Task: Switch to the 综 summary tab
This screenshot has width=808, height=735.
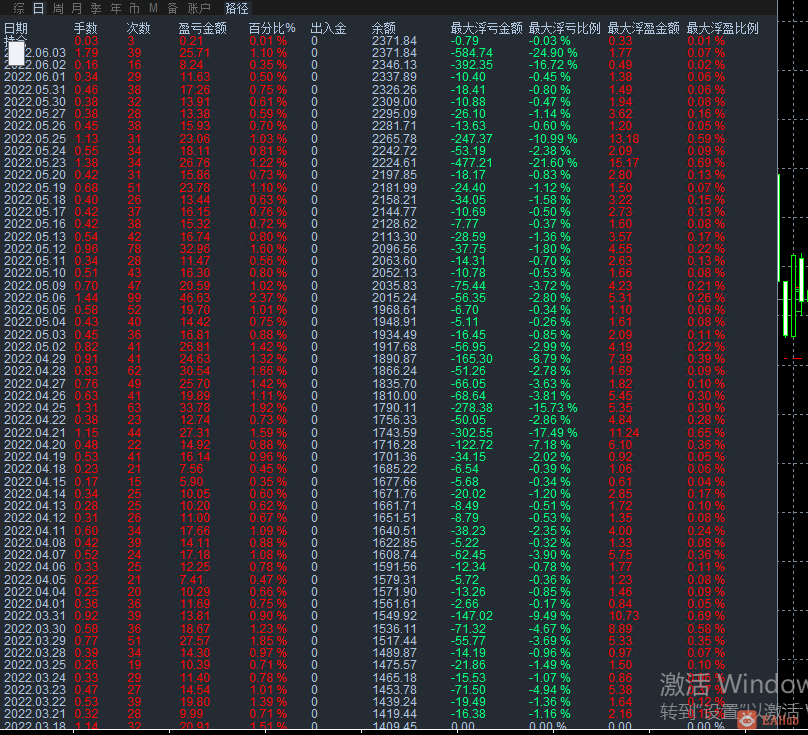Action: click(19, 8)
